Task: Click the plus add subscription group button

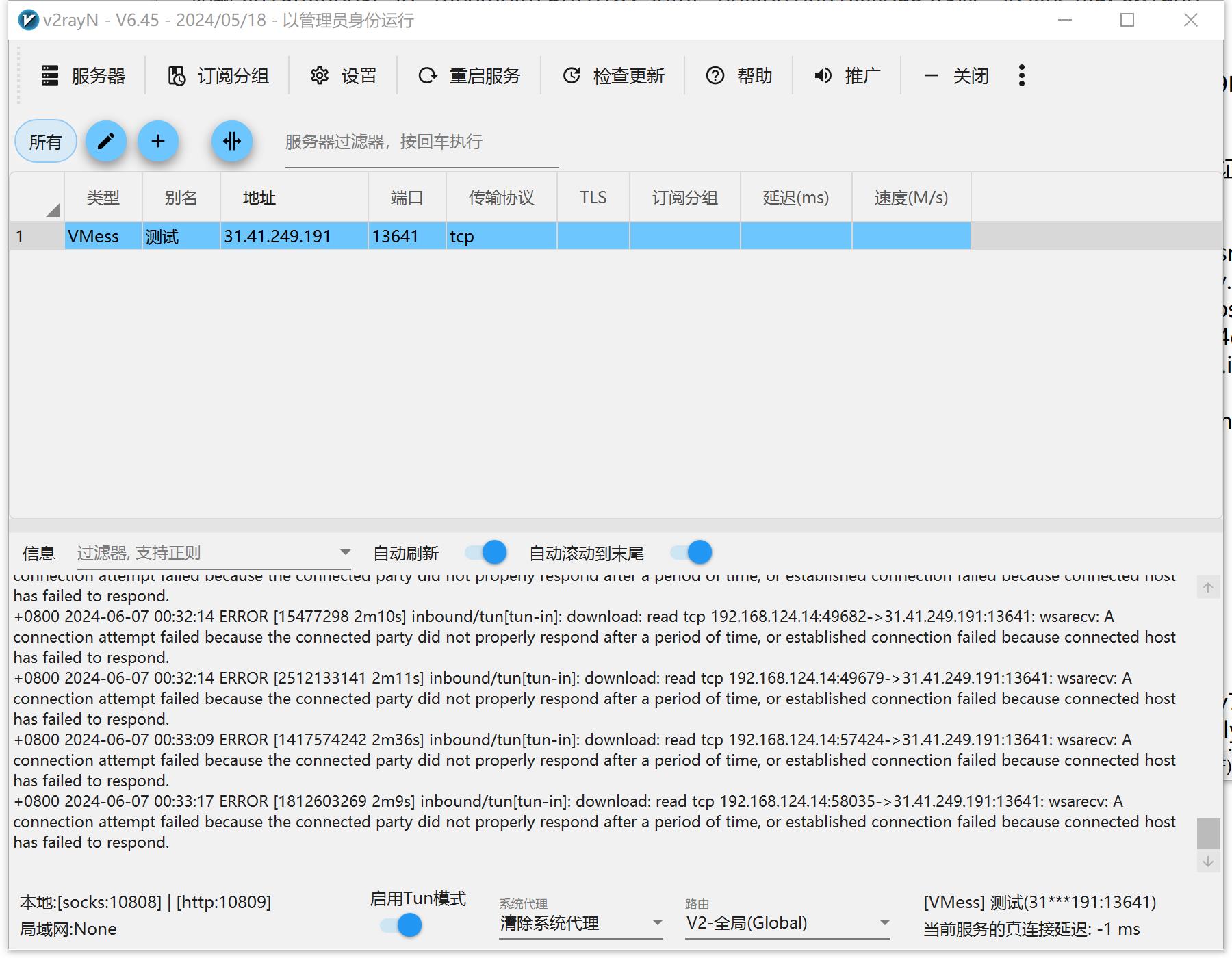Action: coord(158,142)
